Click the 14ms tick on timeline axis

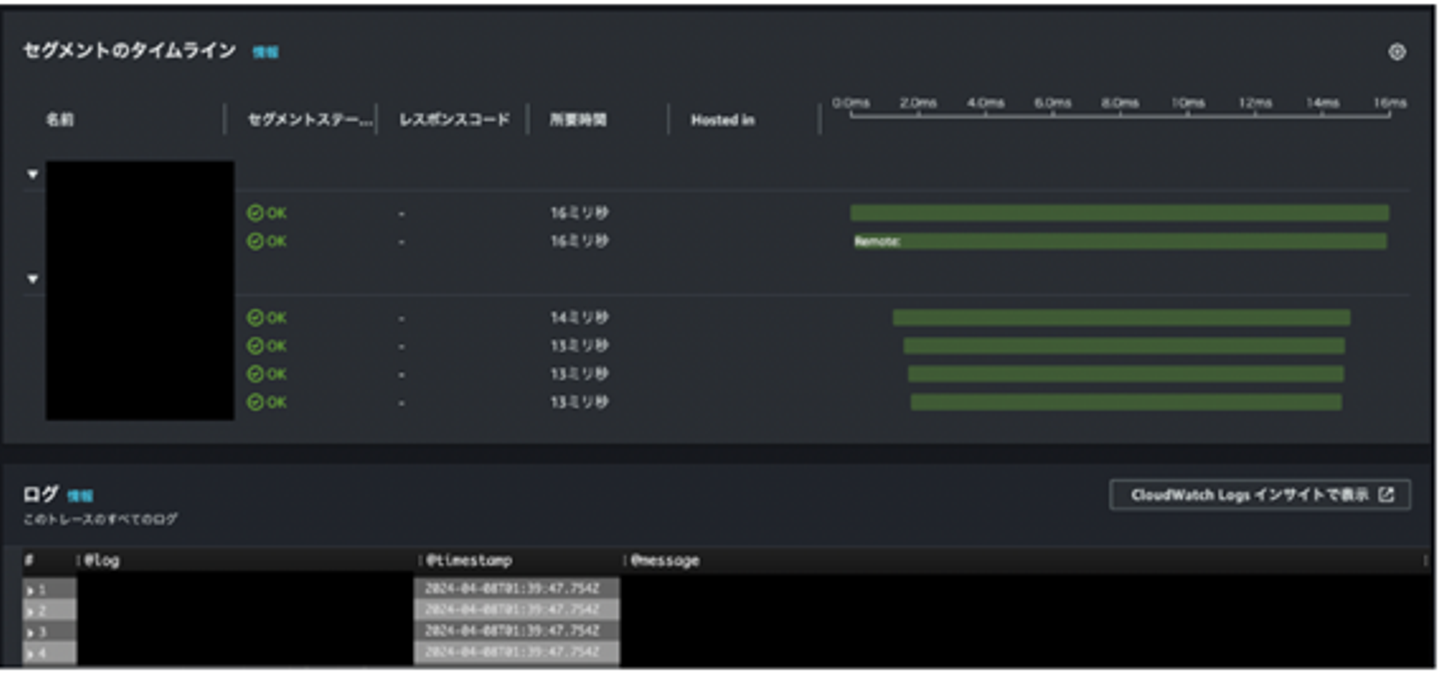coord(1322,103)
